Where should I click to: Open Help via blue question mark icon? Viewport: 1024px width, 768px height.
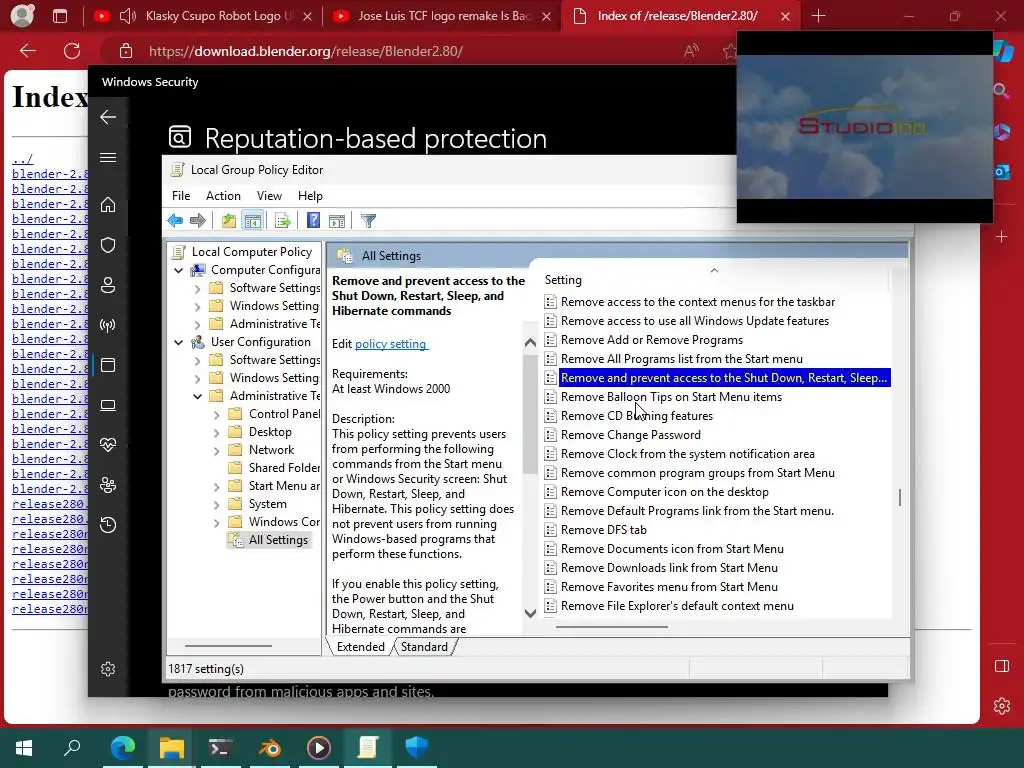point(313,221)
